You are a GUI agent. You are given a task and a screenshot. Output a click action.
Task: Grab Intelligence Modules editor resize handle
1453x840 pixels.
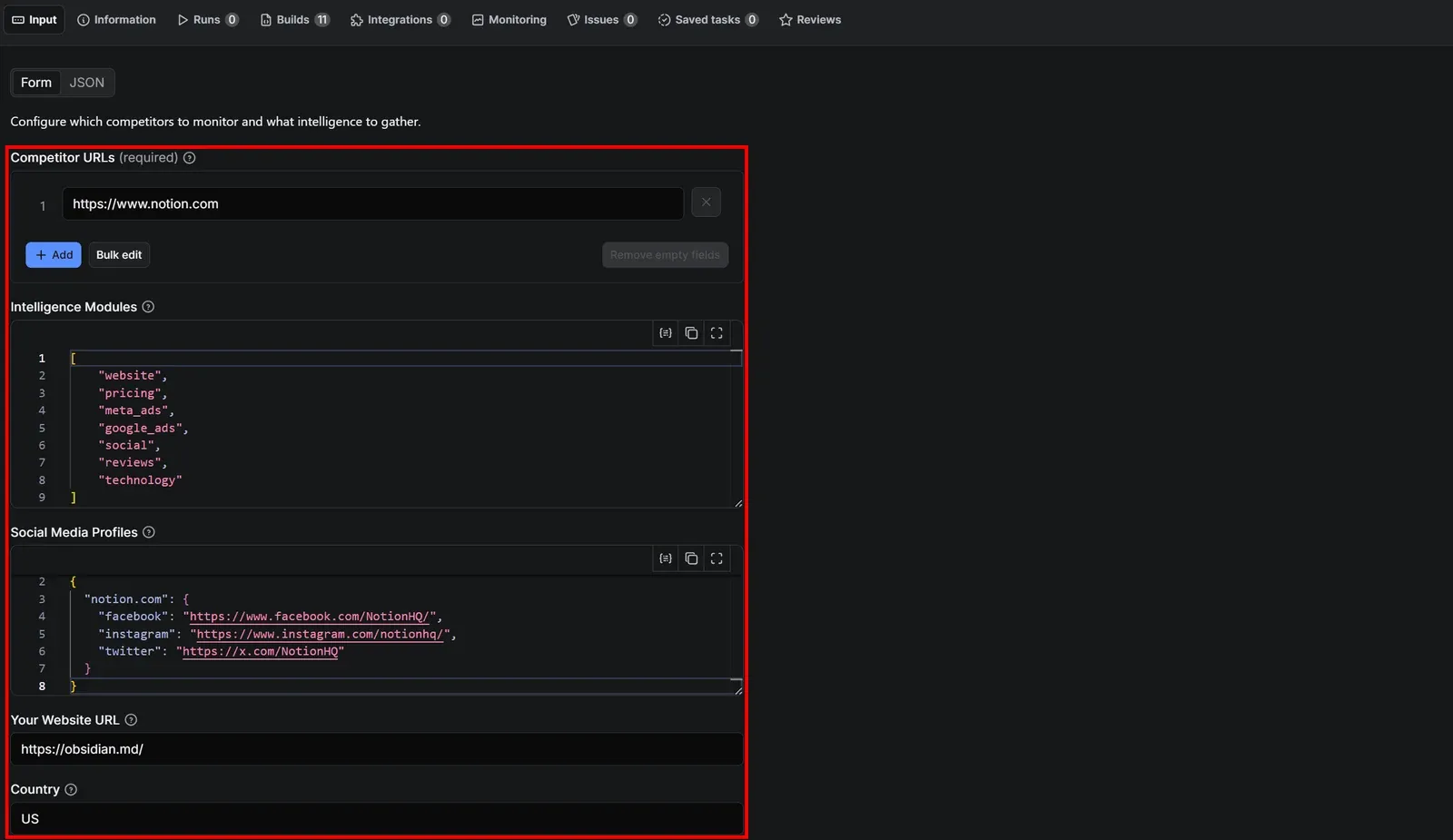[x=738, y=503]
